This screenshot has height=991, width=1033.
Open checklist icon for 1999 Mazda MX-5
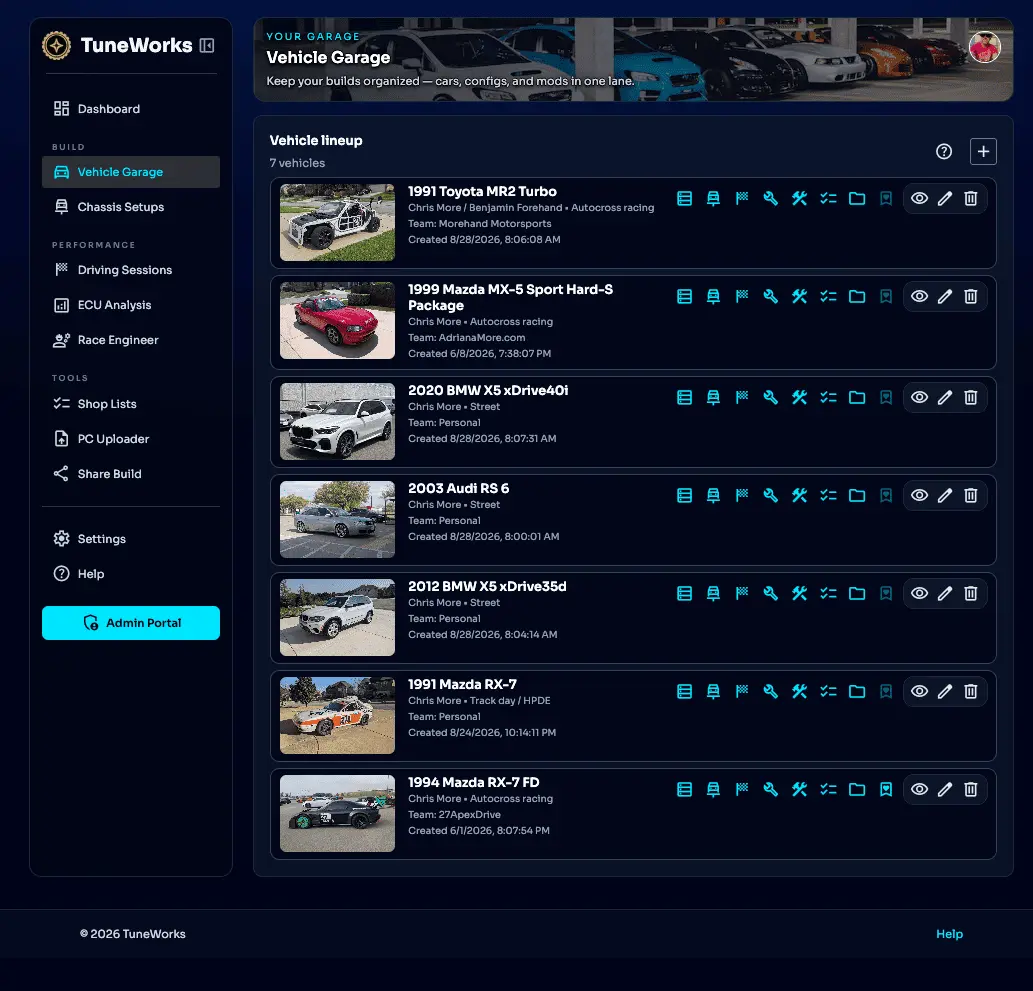click(828, 297)
